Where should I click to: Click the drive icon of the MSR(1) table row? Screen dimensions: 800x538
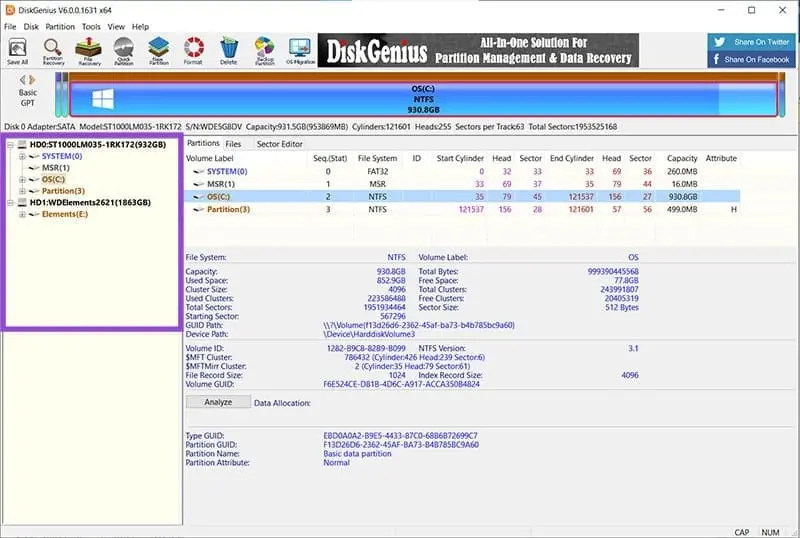[199, 184]
